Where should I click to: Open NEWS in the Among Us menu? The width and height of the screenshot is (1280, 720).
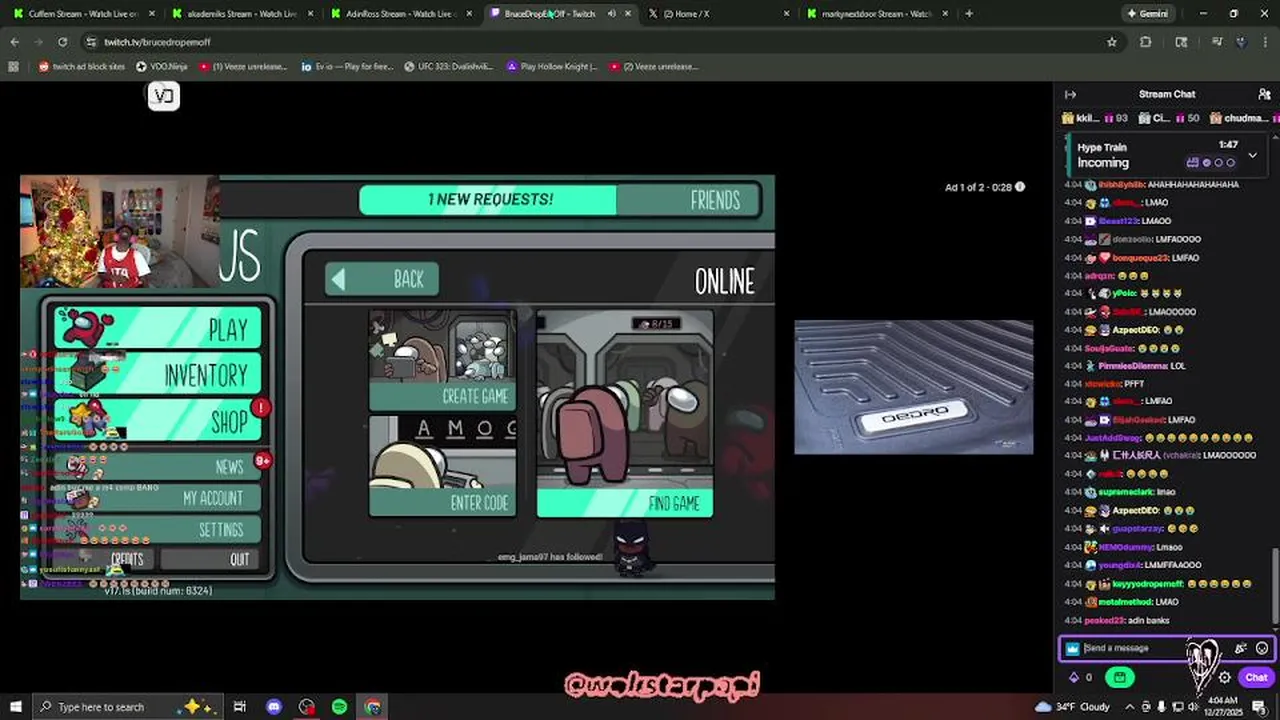point(158,467)
